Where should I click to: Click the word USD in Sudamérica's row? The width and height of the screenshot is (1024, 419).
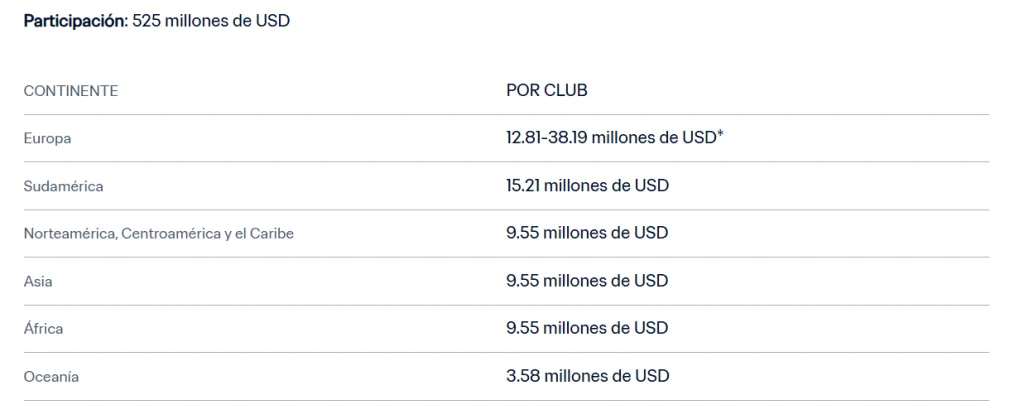651,186
